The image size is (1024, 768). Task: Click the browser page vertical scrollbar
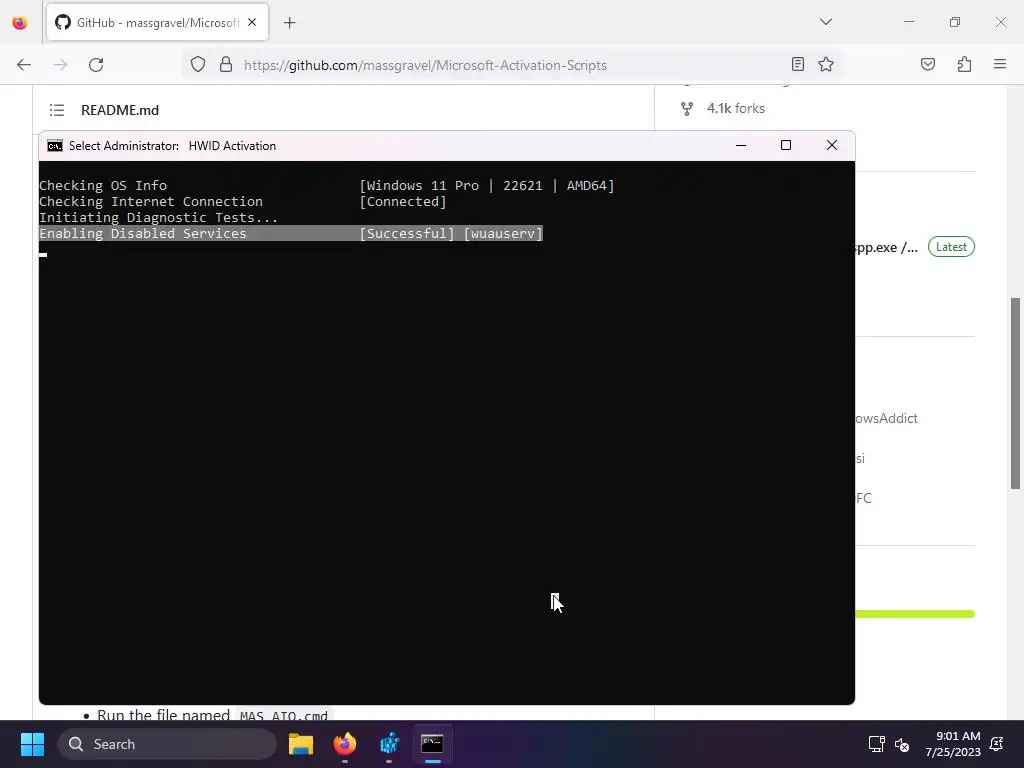(1015, 393)
